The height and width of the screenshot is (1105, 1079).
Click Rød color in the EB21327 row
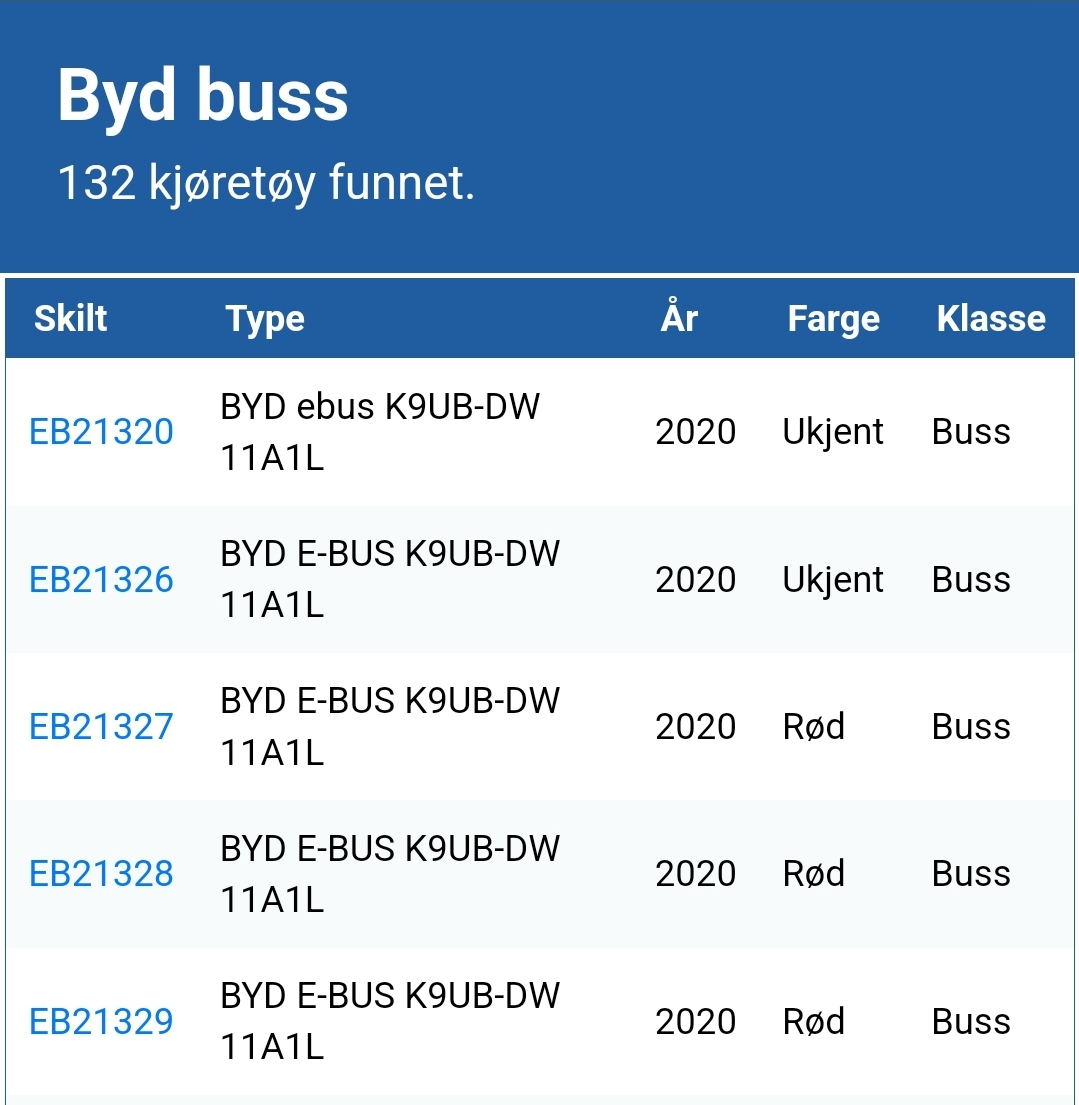813,727
